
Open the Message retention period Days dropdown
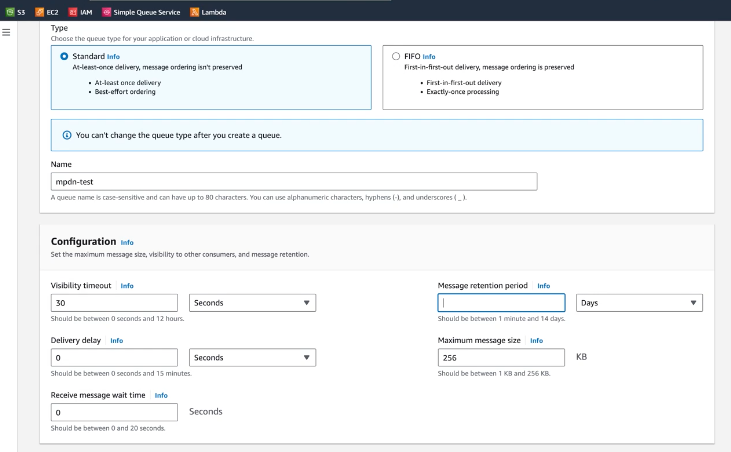[639, 303]
